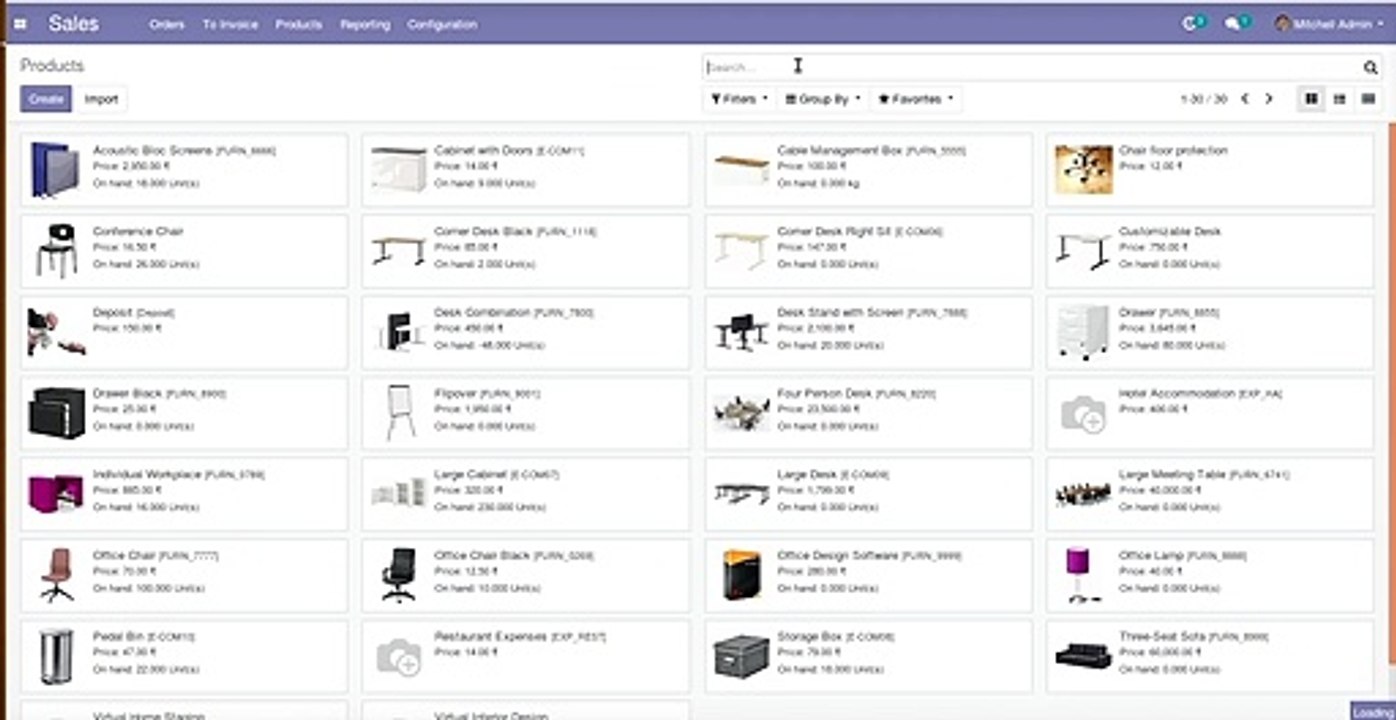The height and width of the screenshot is (720, 1396).
Task: Open Four Person Desk image
Action: [x=741, y=413]
